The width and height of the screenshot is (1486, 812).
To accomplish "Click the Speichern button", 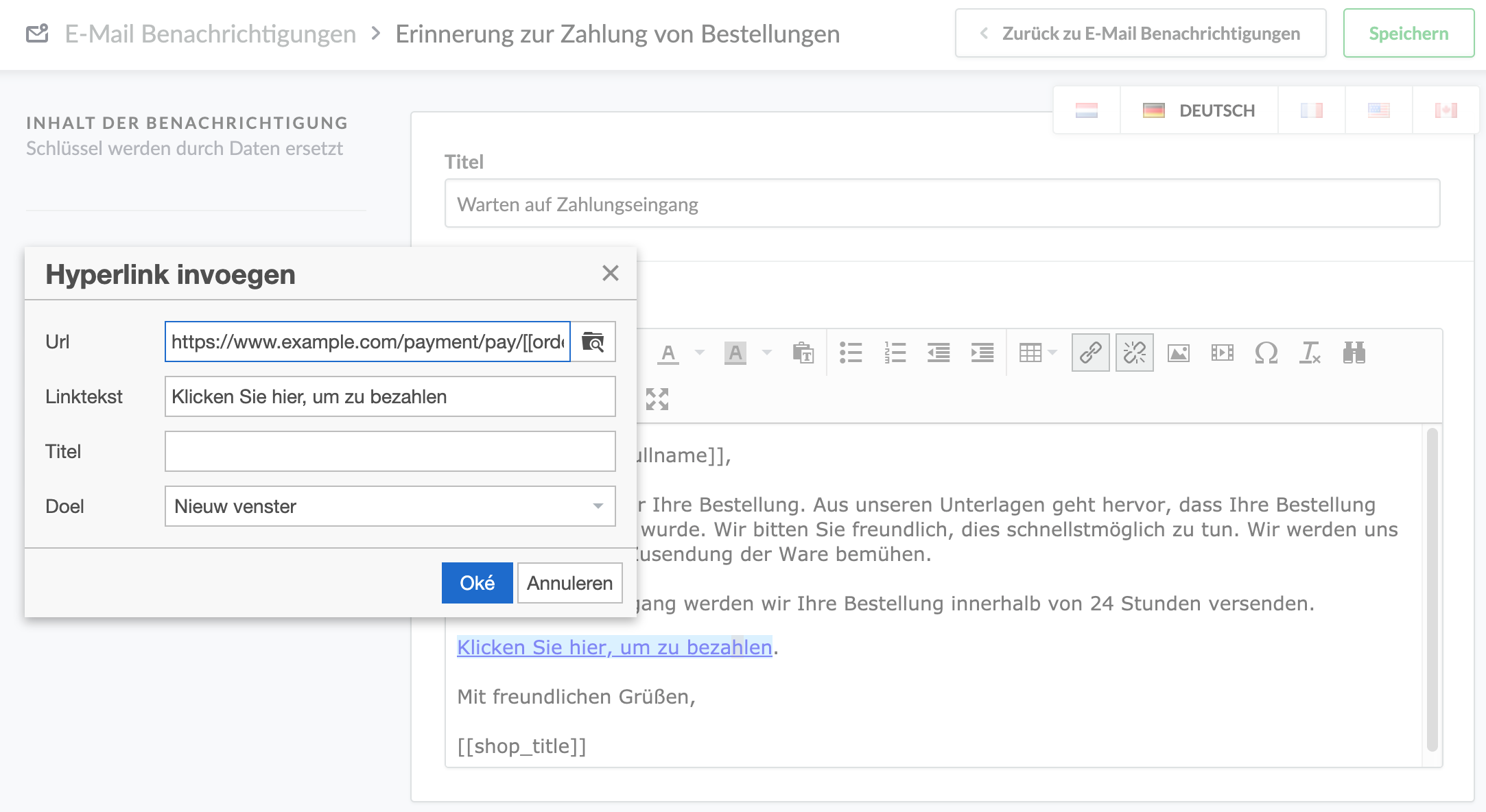I will (1408, 33).
